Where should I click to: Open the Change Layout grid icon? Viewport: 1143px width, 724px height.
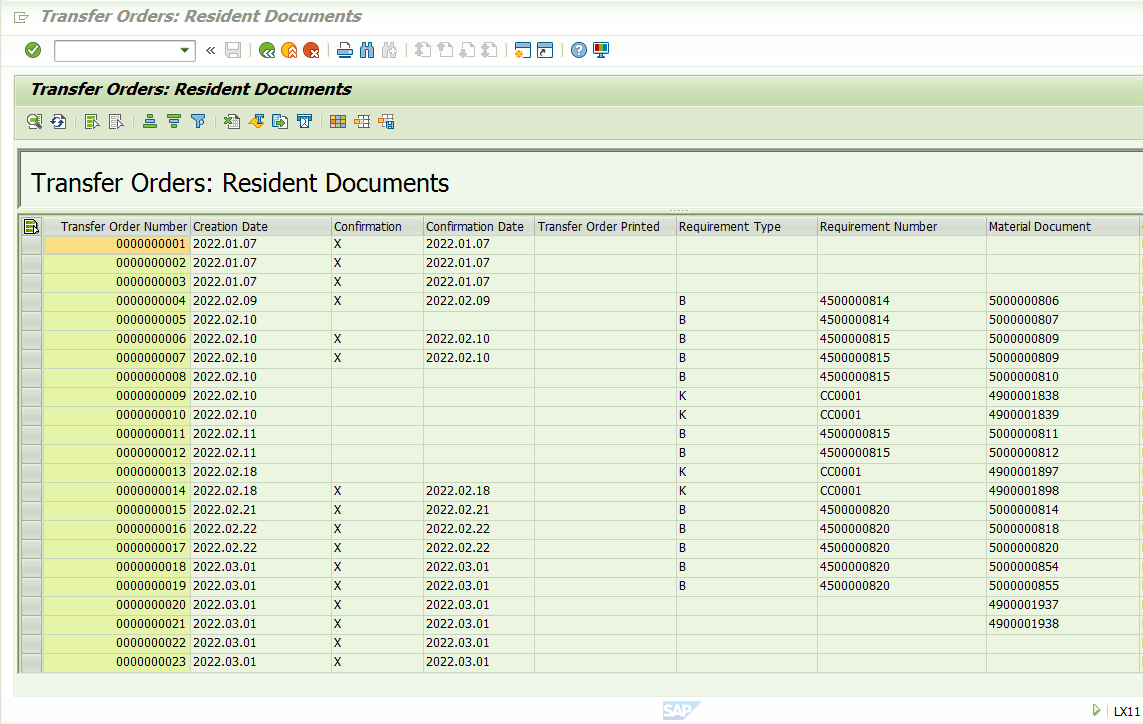coord(338,121)
